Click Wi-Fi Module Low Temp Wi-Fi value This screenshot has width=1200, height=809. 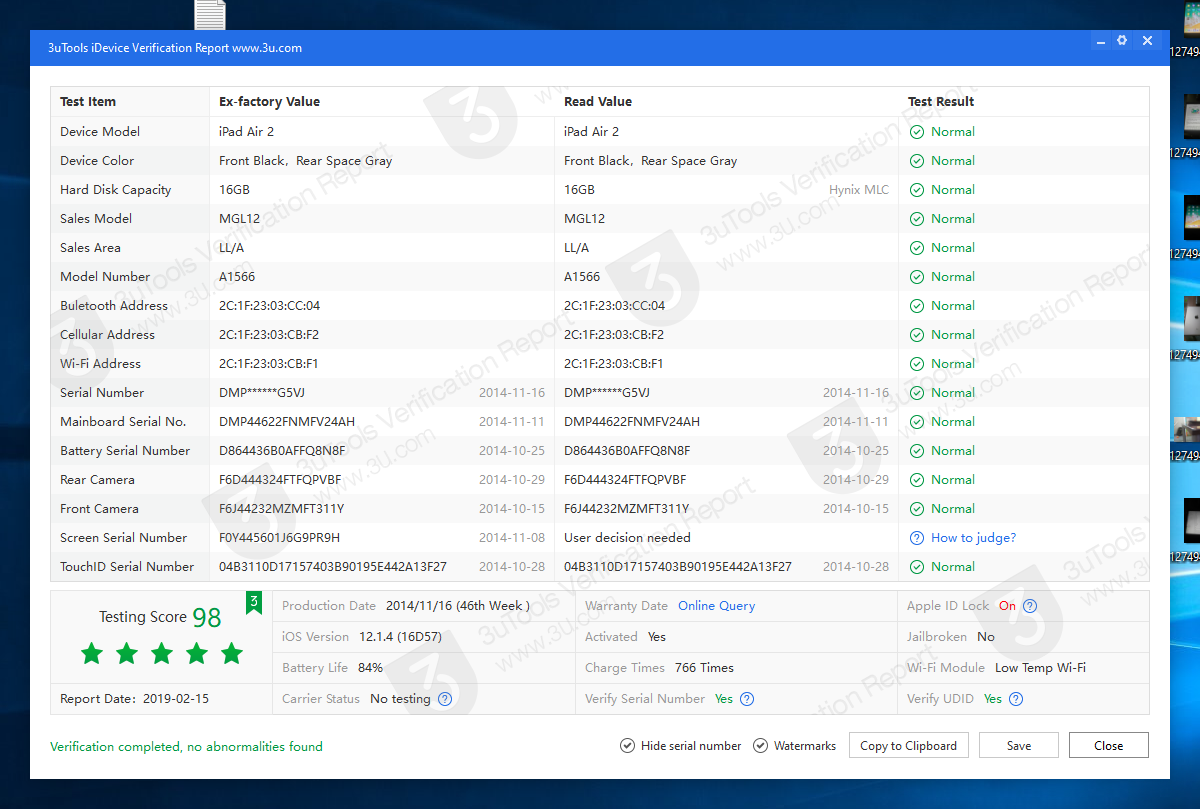pos(1040,668)
